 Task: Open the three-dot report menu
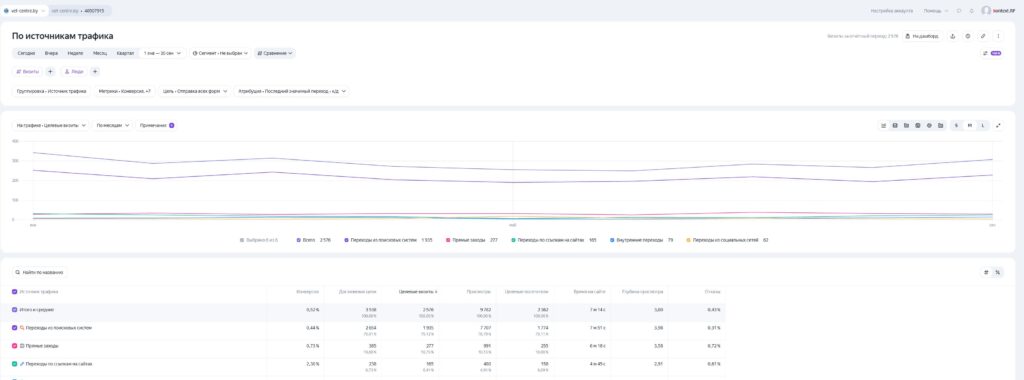pos(998,36)
